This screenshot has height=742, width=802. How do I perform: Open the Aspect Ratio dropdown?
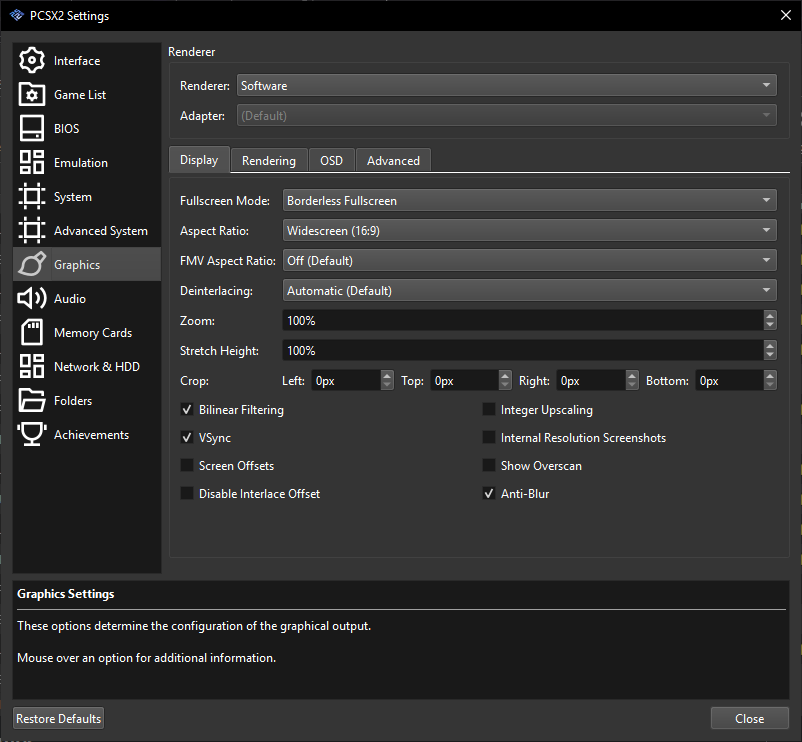(530, 230)
